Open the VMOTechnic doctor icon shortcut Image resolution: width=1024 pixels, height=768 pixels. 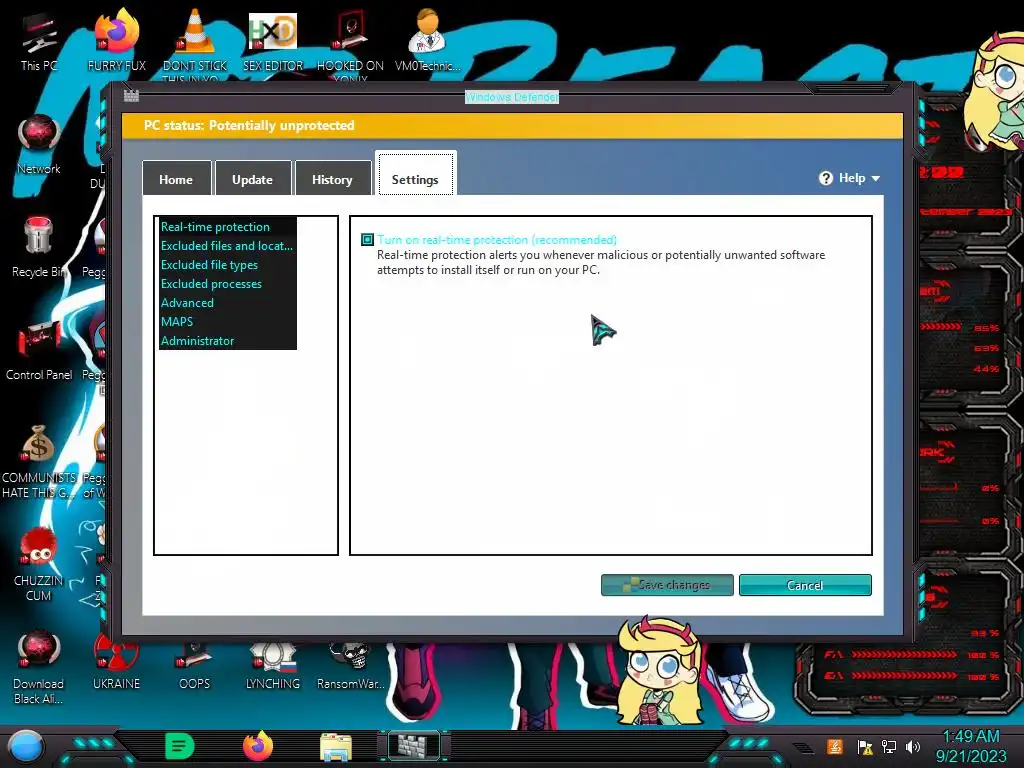pyautogui.click(x=428, y=40)
